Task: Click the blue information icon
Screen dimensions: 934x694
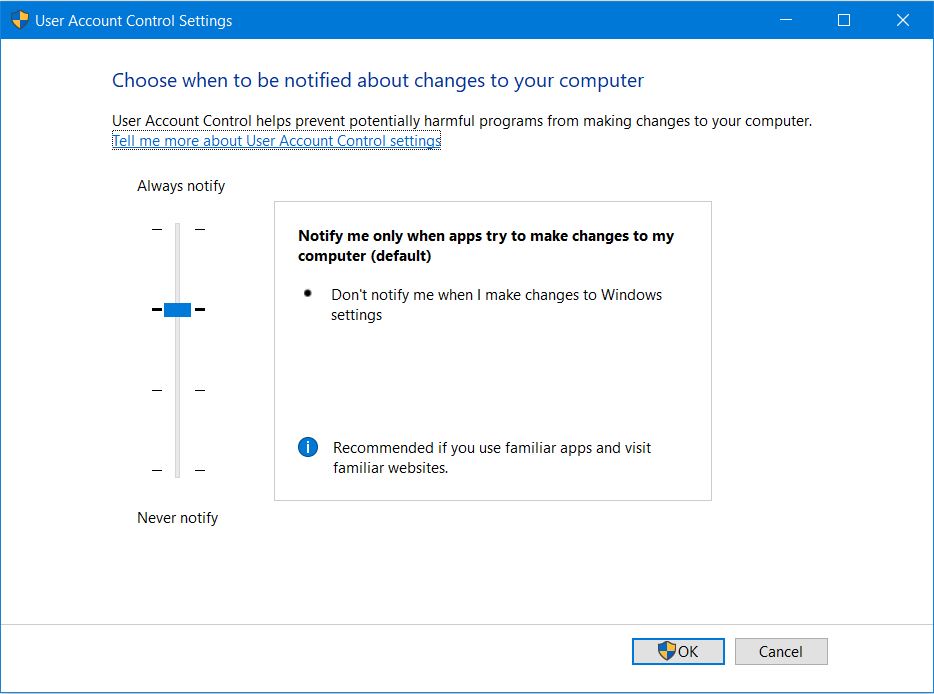Action: point(307,447)
